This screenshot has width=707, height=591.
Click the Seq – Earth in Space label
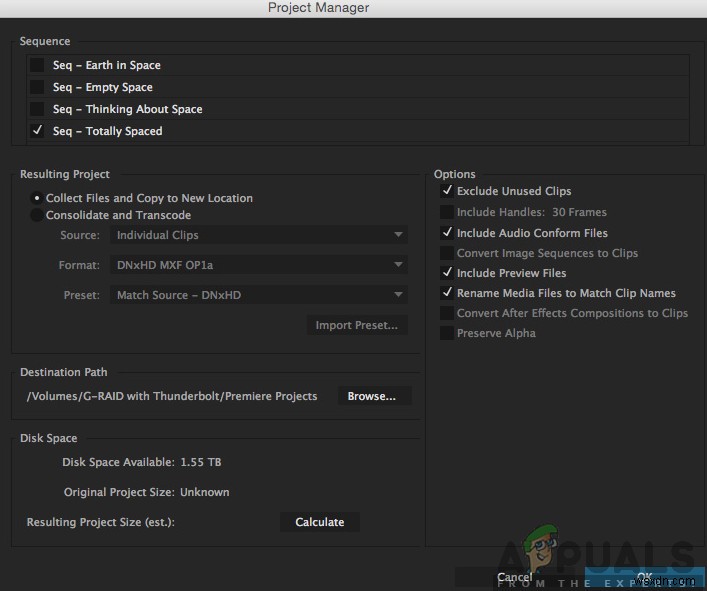tap(107, 65)
